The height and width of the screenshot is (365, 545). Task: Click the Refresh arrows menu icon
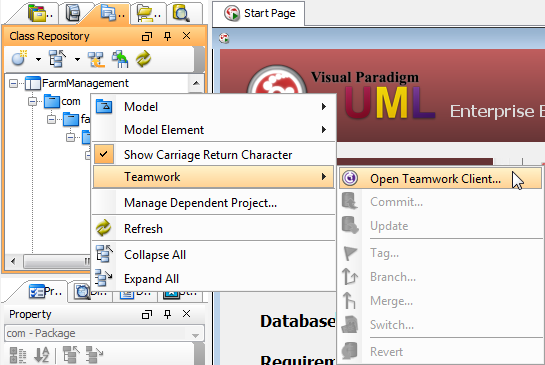pyautogui.click(x=104, y=228)
